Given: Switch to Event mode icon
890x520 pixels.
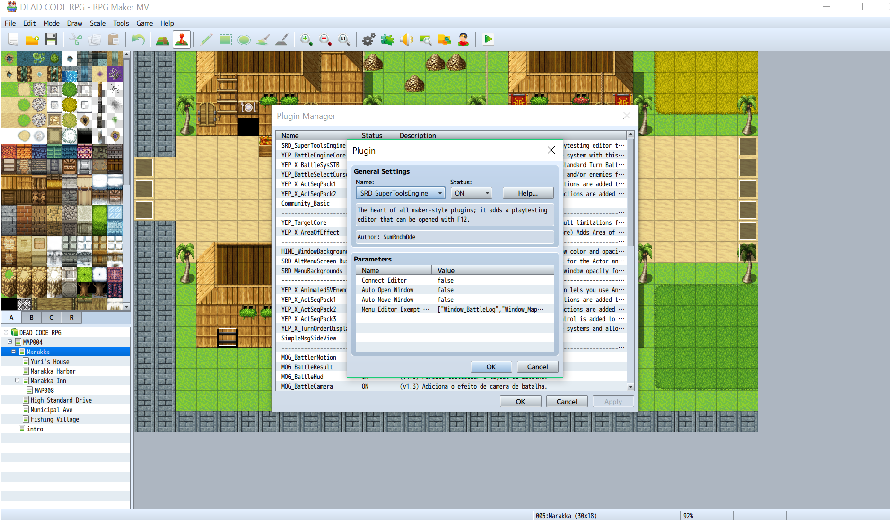Looking at the screenshot, I should [182, 39].
